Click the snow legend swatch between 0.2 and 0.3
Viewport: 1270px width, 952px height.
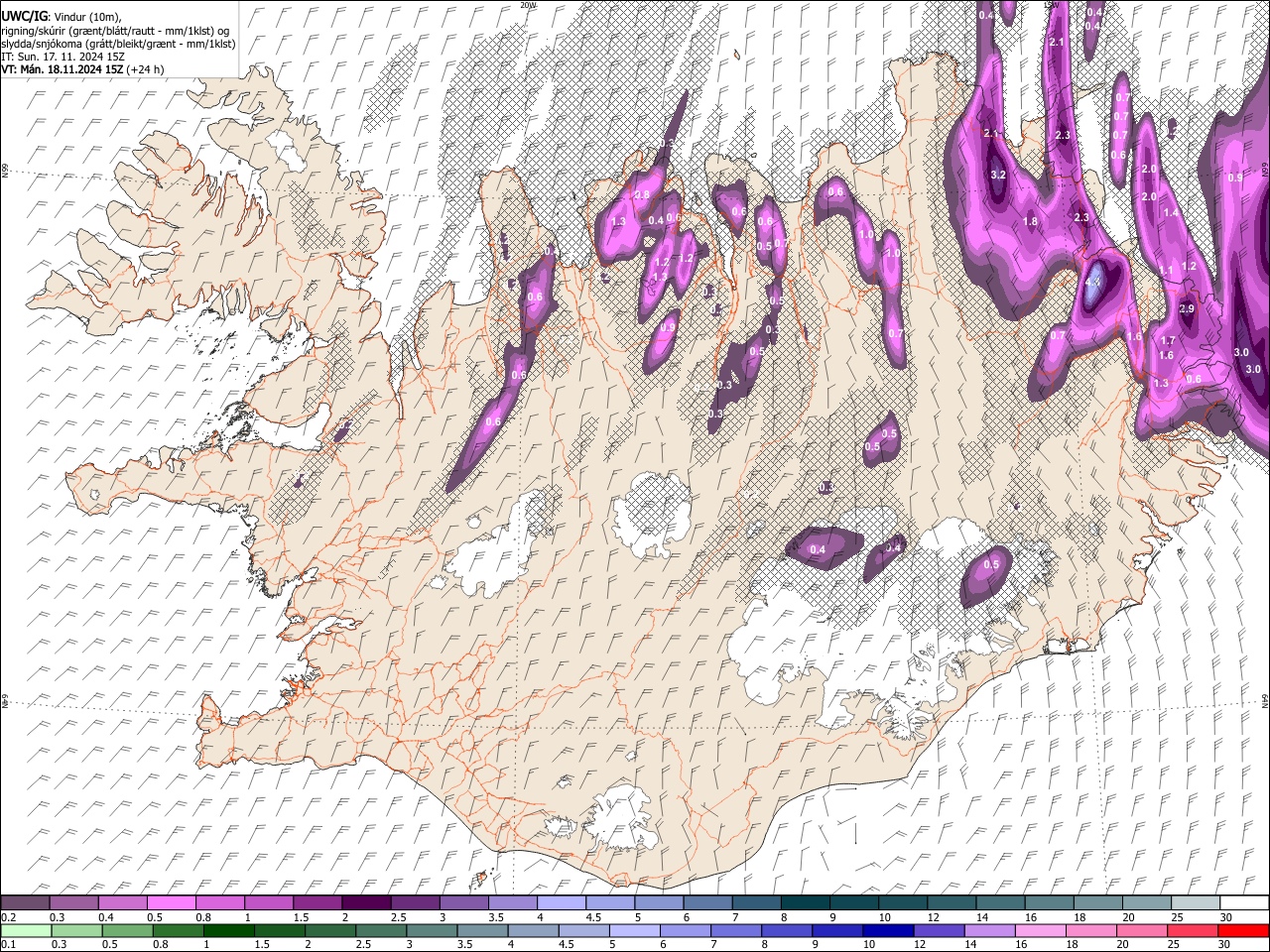(26, 902)
